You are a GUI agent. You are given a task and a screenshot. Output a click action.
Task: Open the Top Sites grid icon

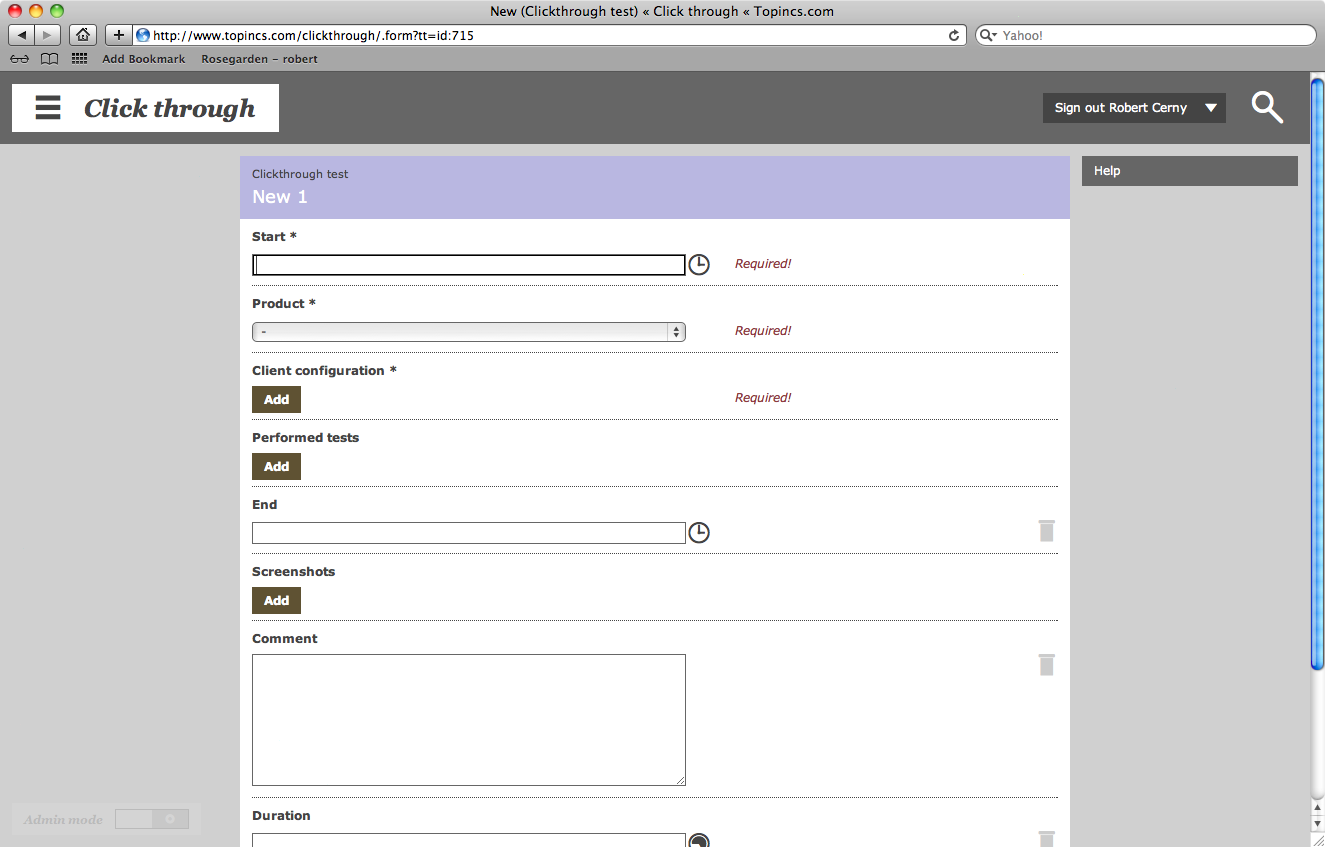80,59
